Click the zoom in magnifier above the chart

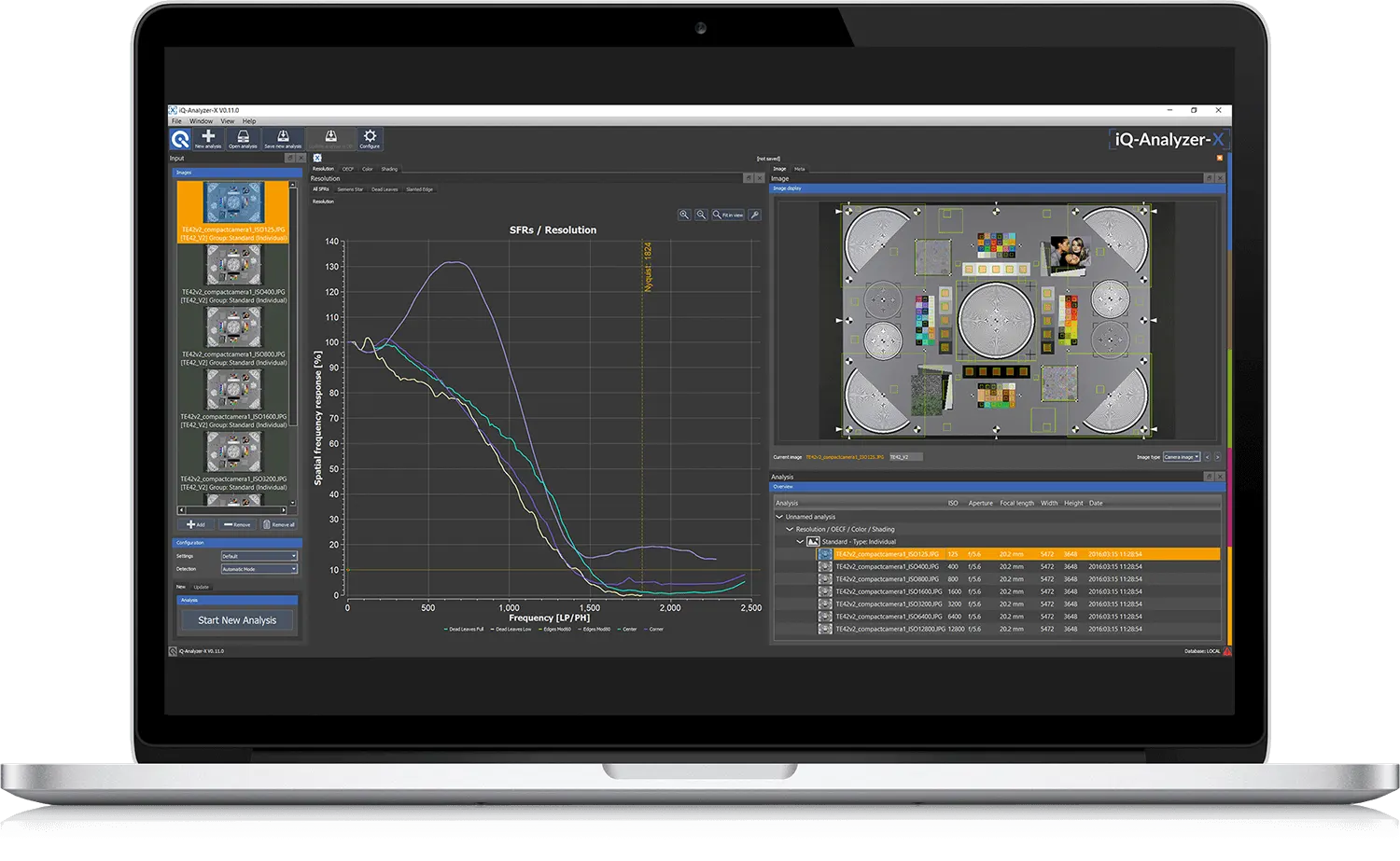click(x=684, y=215)
